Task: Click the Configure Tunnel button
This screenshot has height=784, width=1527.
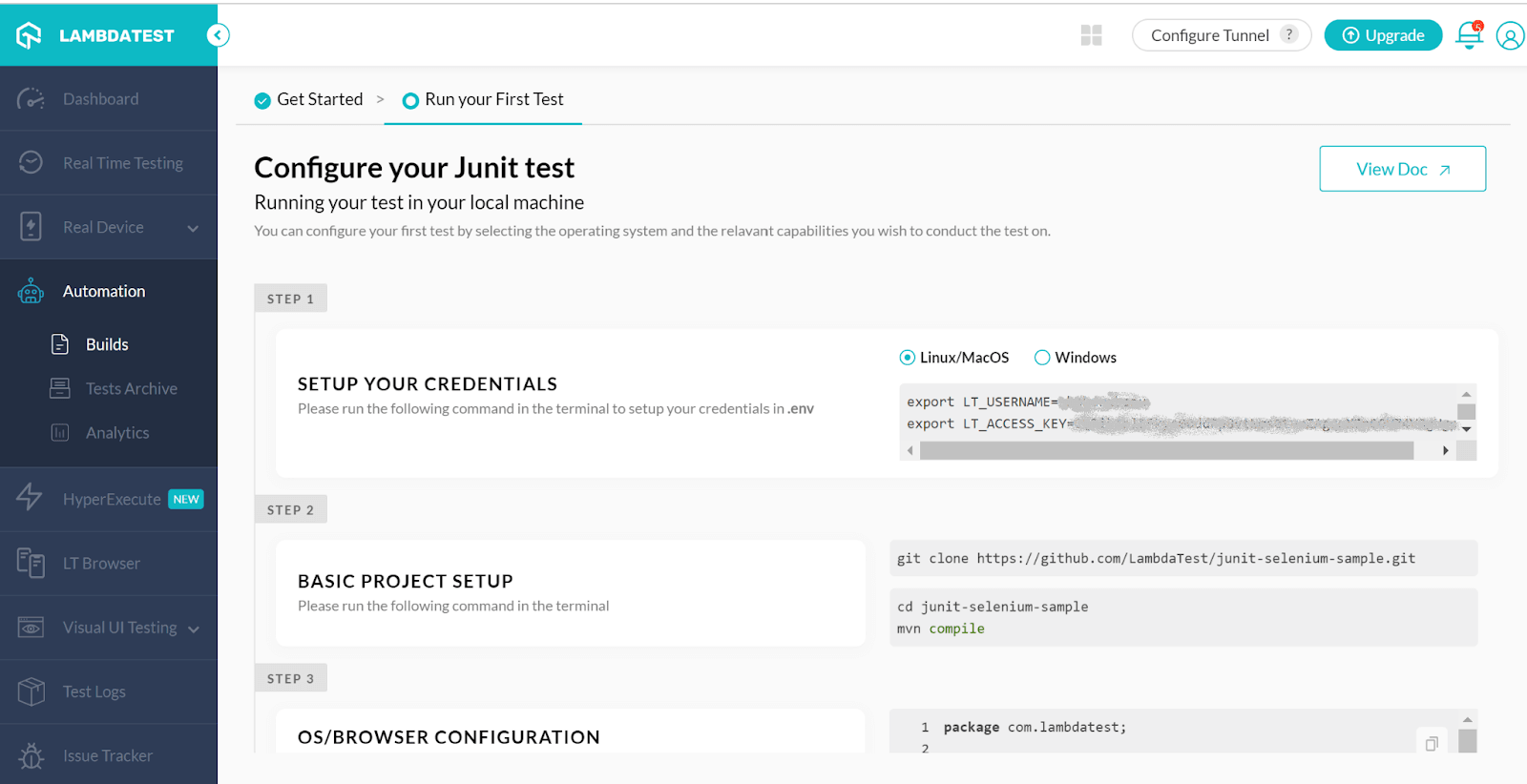Action: [x=1209, y=35]
